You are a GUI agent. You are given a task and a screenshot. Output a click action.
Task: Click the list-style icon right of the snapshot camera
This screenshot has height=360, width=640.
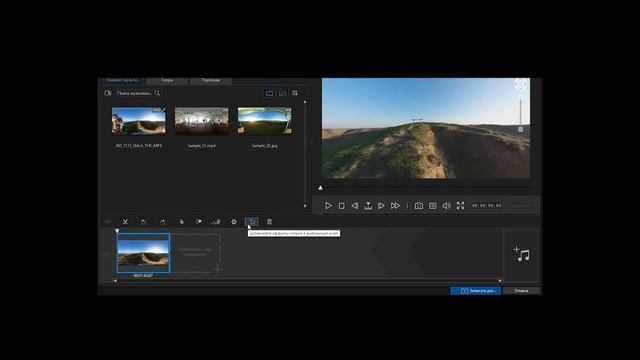[433, 206]
